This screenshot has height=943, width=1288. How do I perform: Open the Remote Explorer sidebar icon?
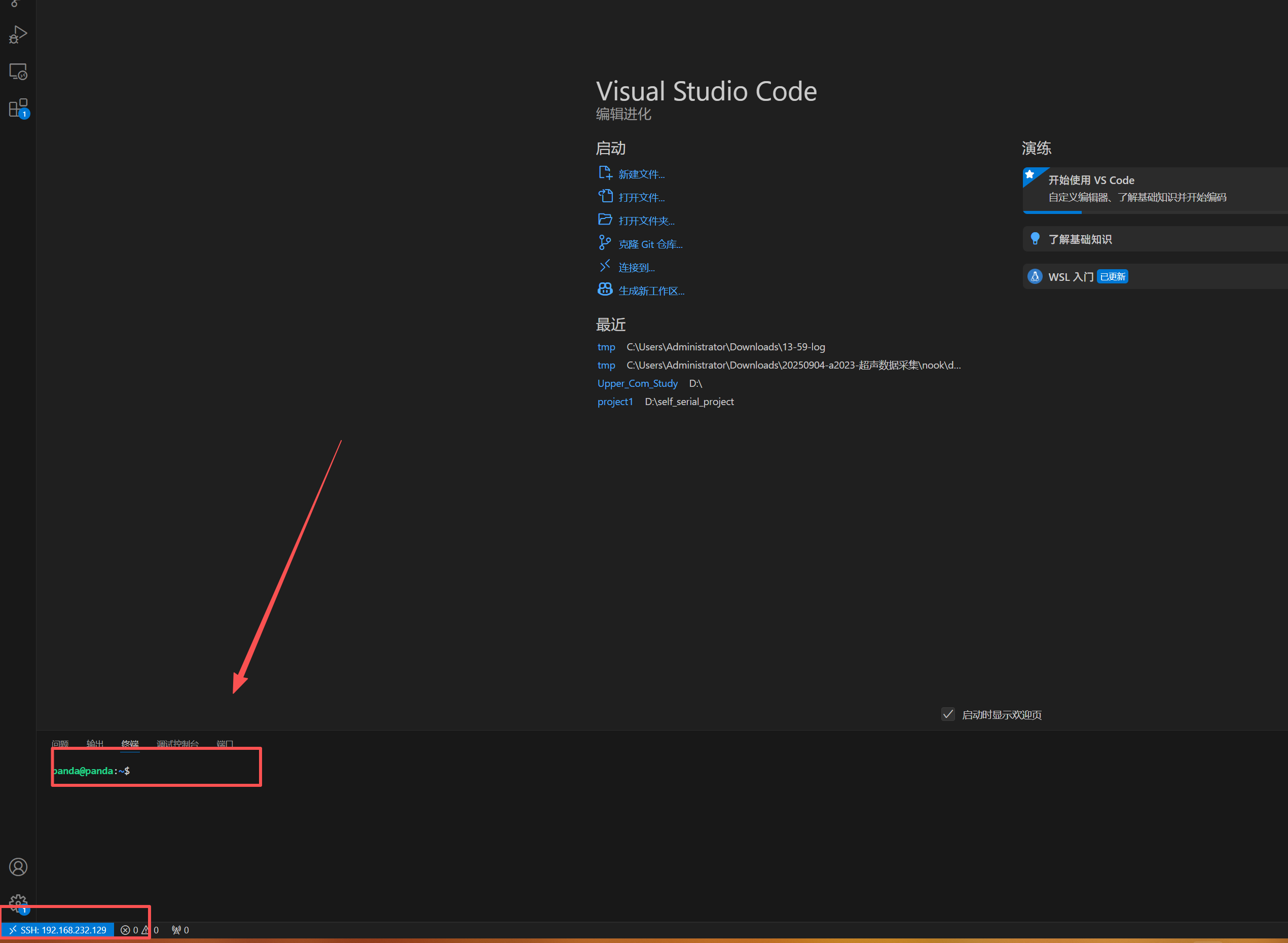[18, 72]
